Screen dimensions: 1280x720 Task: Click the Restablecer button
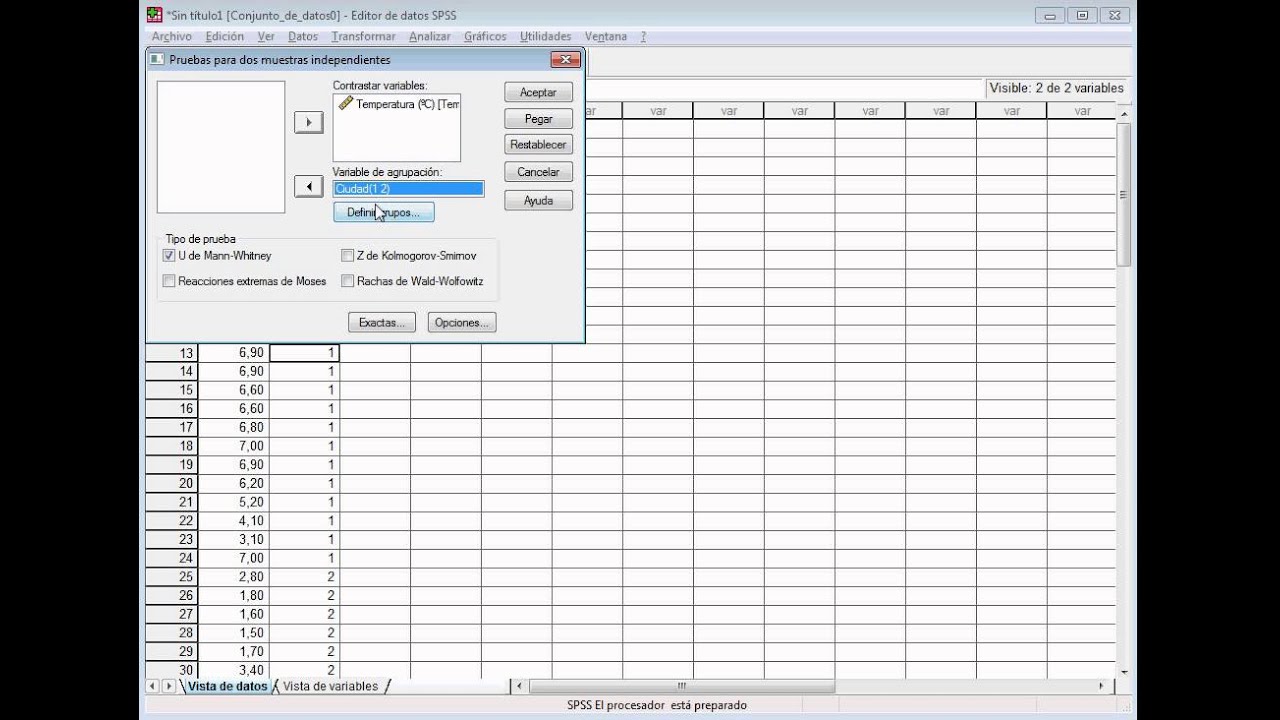(538, 144)
